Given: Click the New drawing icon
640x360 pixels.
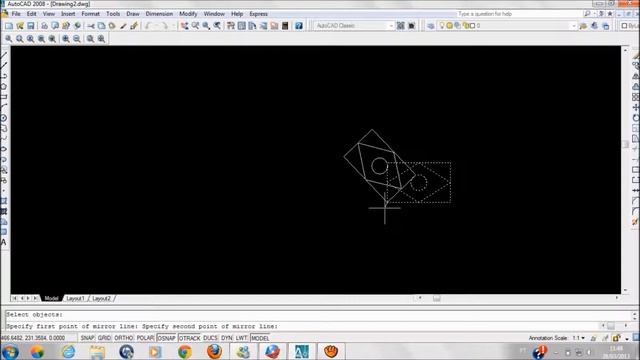Looking at the screenshot, I should (9, 26).
